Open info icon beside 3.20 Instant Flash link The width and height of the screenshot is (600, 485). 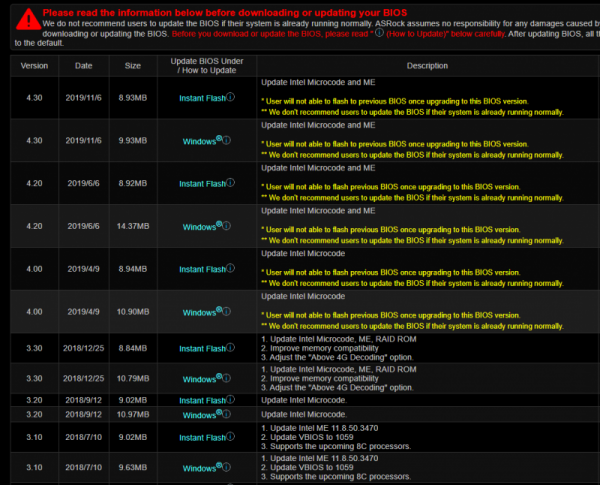pyautogui.click(x=230, y=400)
